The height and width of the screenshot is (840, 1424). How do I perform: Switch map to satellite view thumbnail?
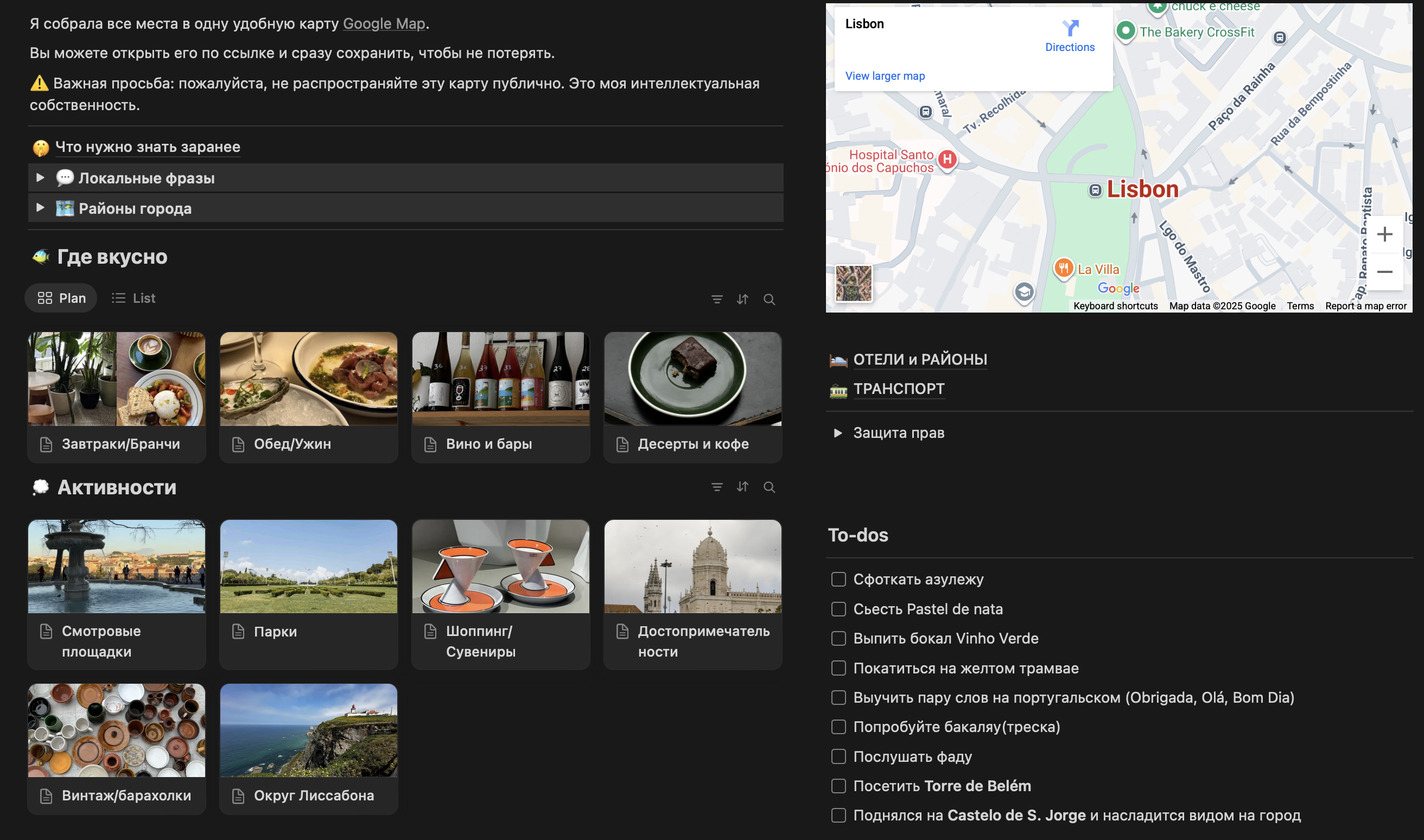tap(854, 284)
